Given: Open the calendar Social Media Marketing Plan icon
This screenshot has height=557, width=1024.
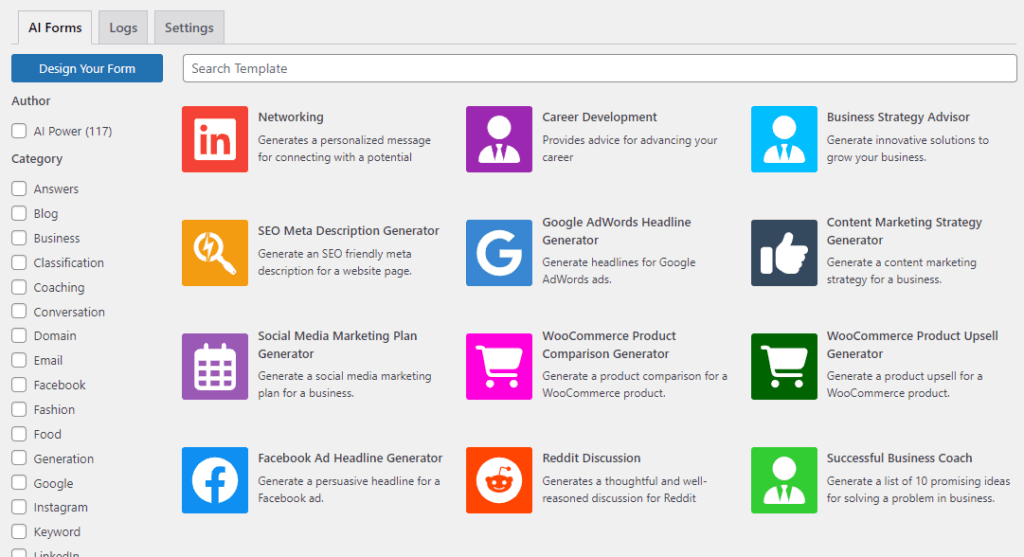Looking at the screenshot, I should (215, 366).
